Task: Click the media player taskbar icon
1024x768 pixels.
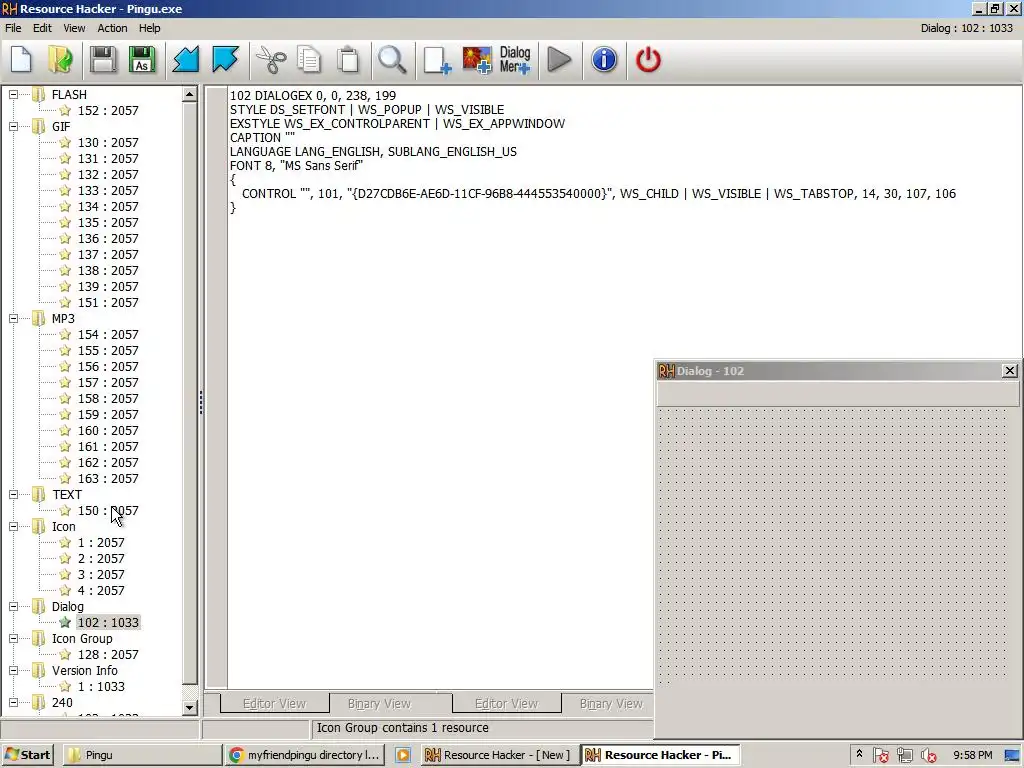Action: click(403, 755)
